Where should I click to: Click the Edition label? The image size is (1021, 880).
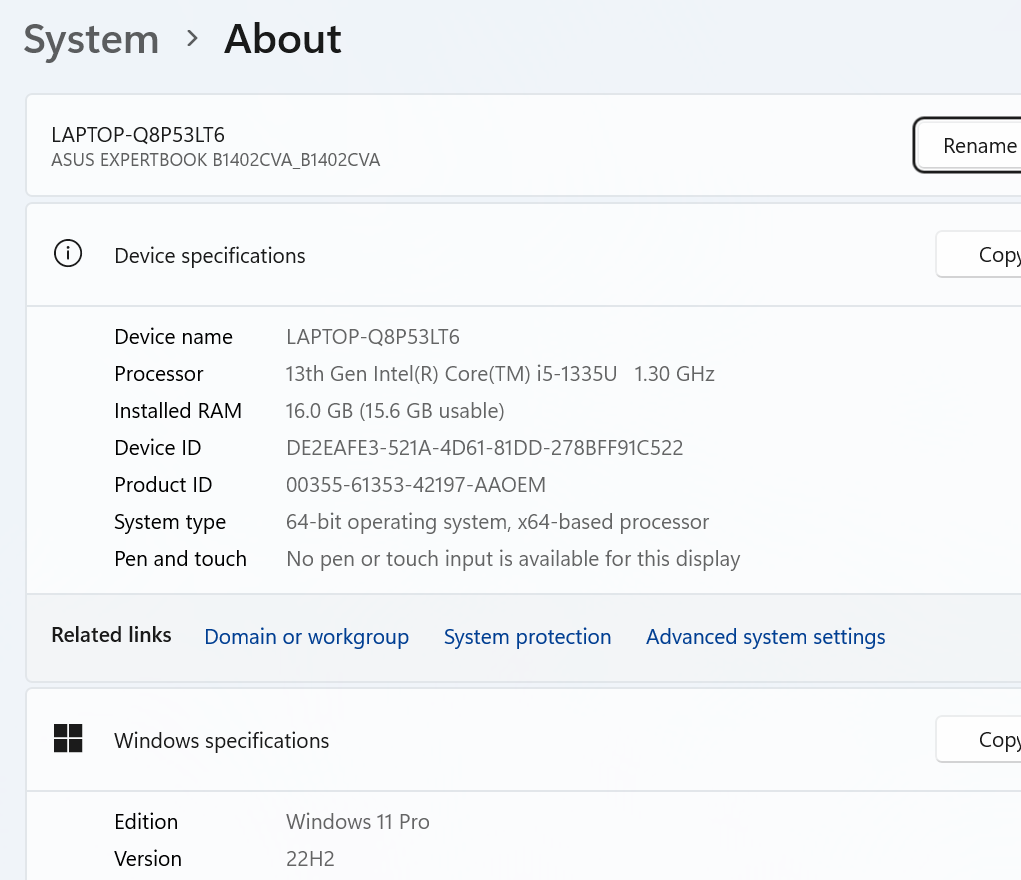point(146,822)
